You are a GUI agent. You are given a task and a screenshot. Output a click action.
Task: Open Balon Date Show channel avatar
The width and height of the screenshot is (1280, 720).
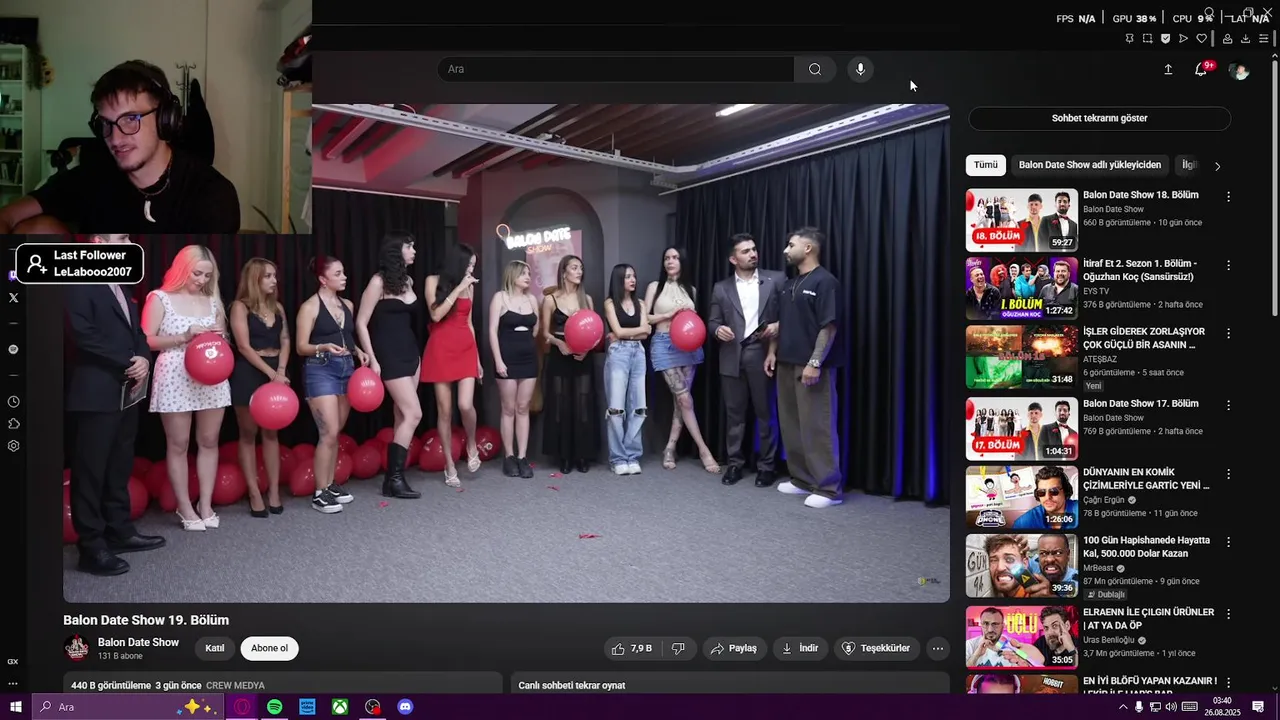[x=76, y=648]
